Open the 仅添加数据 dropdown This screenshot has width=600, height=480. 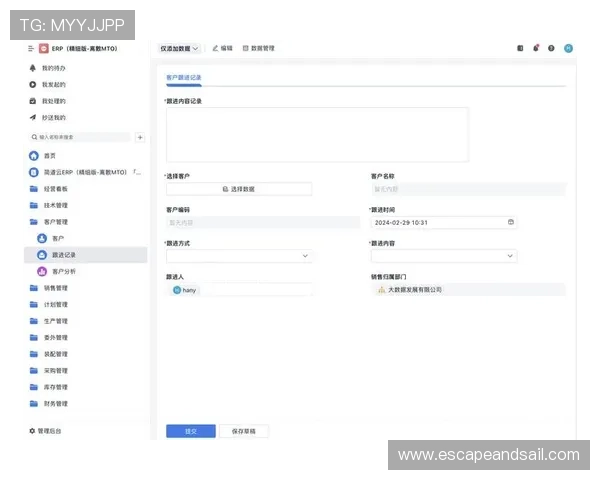click(x=179, y=49)
